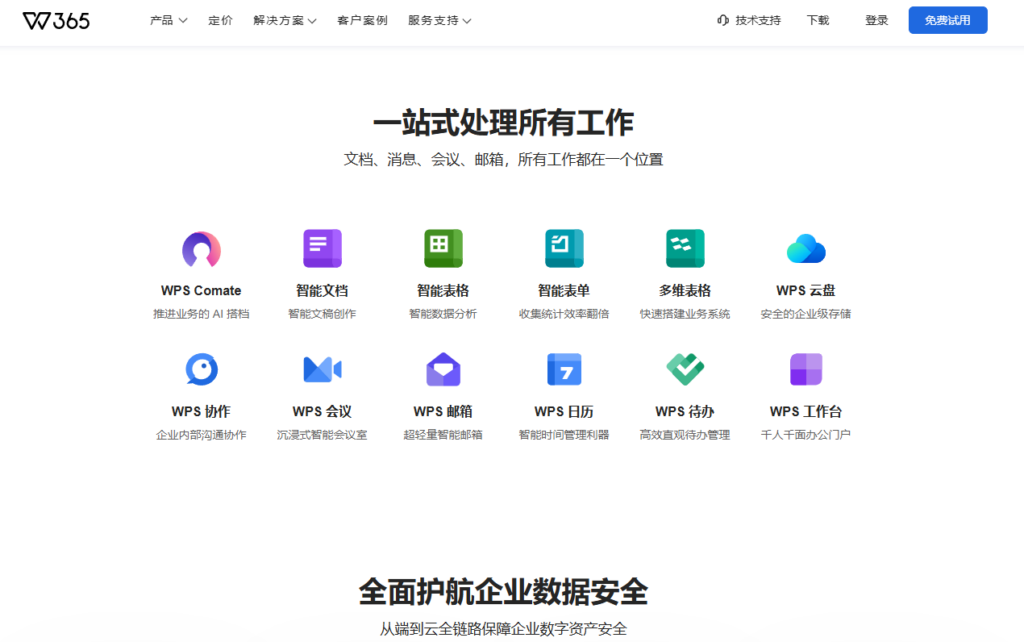The width and height of the screenshot is (1024, 642).
Task: Click the WPS 365 logo
Action: (56, 21)
